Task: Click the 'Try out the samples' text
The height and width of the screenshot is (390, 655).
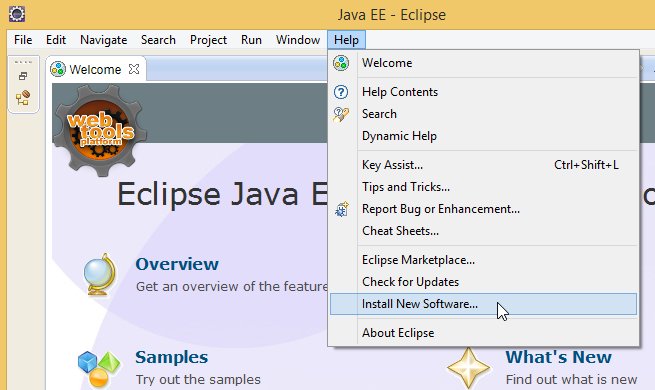Action: click(x=198, y=380)
